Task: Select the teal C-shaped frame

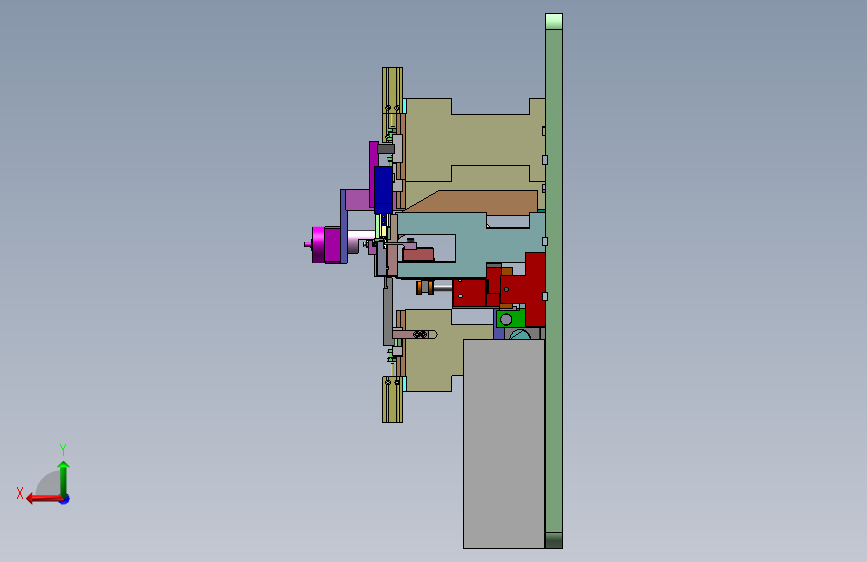Action: click(470, 243)
